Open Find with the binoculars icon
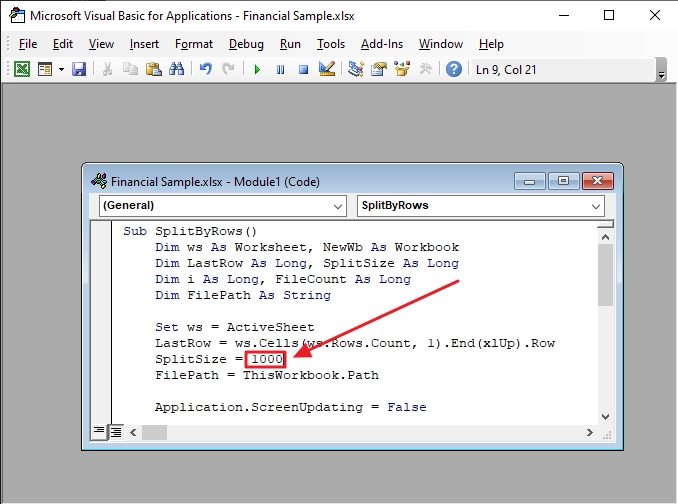 pyautogui.click(x=176, y=69)
